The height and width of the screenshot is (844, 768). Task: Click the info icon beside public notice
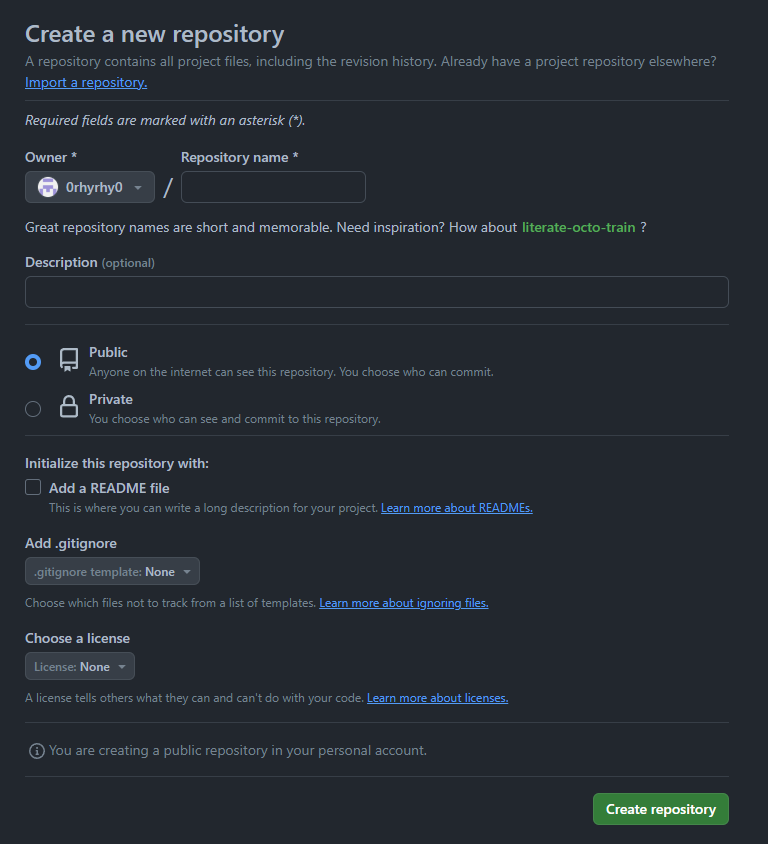pyautogui.click(x=37, y=750)
